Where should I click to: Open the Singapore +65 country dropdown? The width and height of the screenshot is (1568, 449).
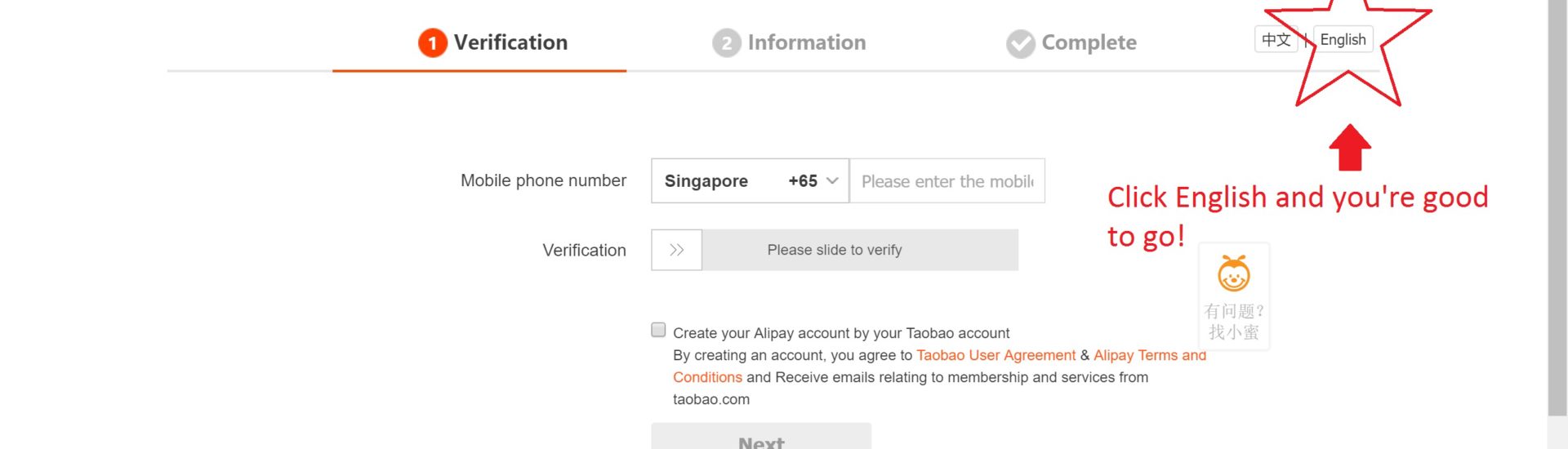coord(751,180)
